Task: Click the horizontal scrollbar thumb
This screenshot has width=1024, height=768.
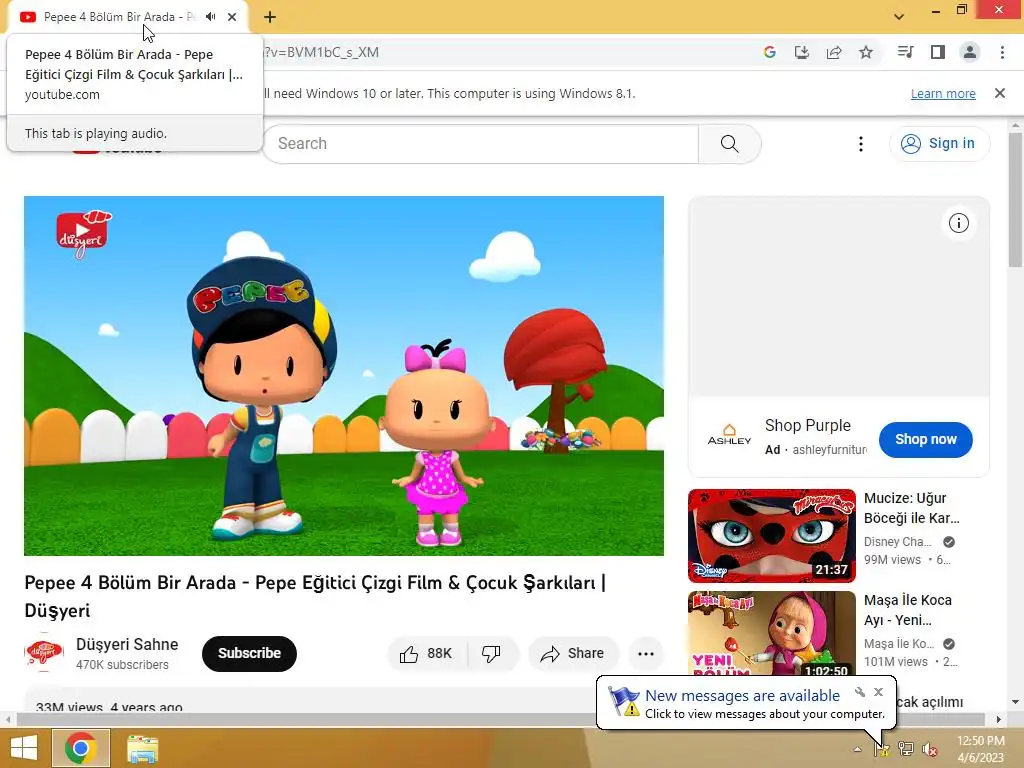Action: (500, 719)
